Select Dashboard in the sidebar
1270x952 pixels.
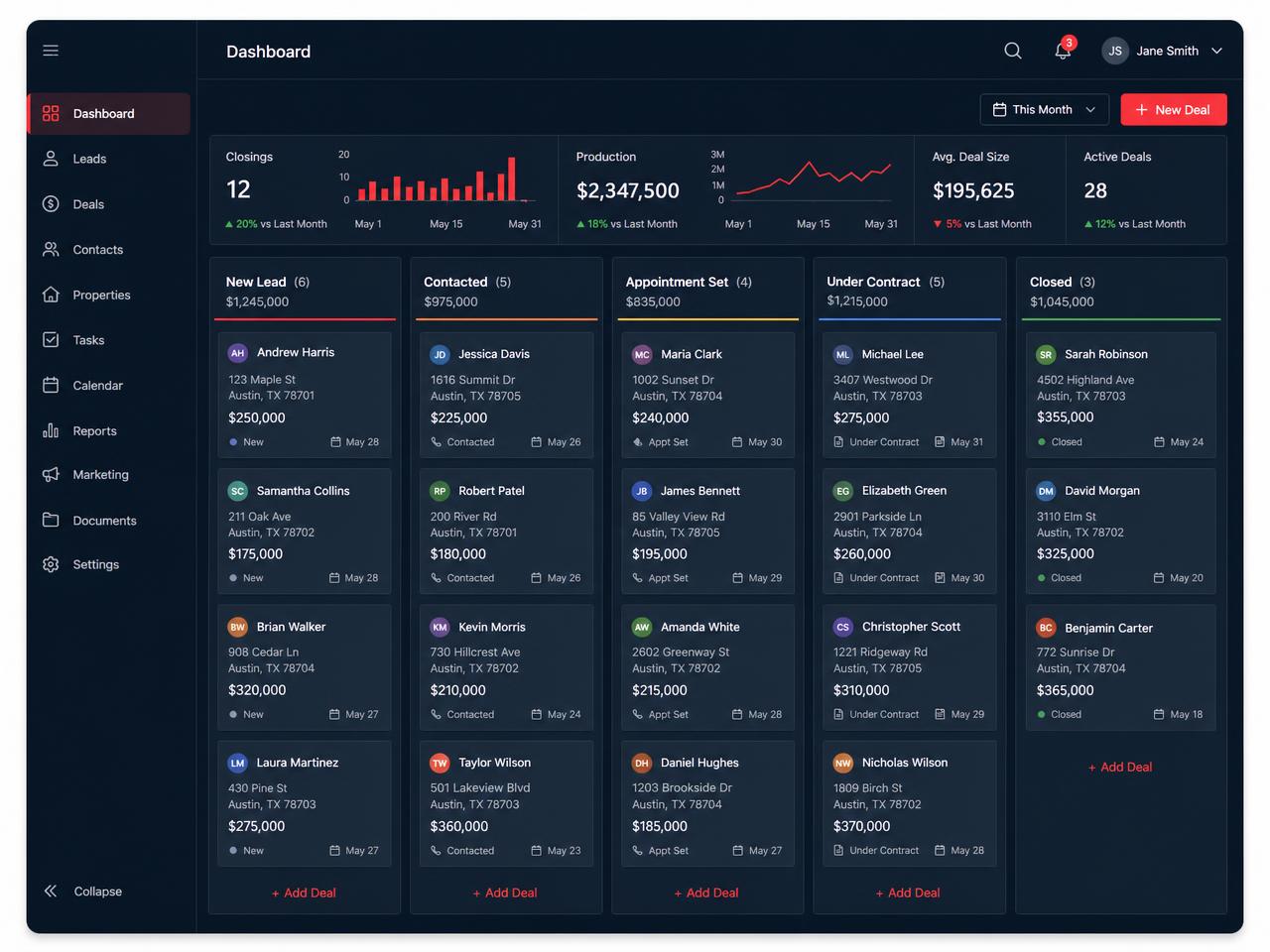click(108, 114)
